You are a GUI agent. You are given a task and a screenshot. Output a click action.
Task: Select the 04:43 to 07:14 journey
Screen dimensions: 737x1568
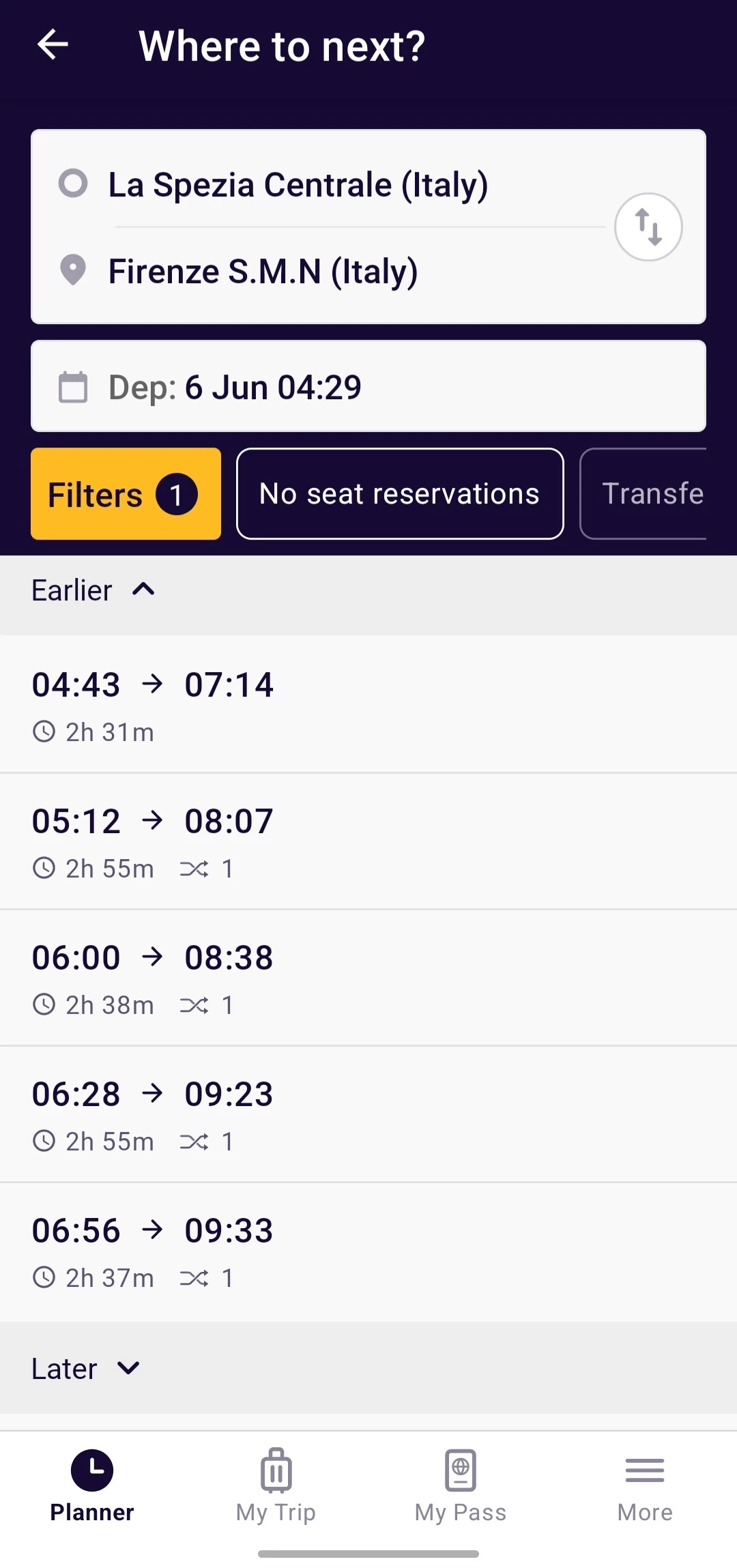(369, 705)
